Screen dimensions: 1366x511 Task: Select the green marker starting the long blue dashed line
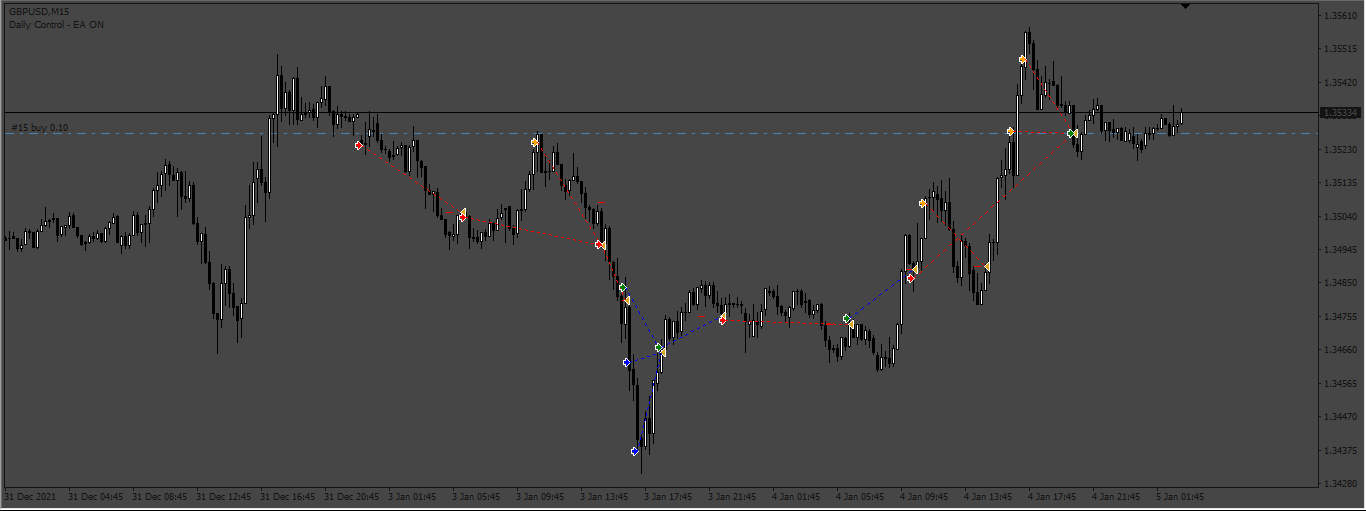coord(846,319)
